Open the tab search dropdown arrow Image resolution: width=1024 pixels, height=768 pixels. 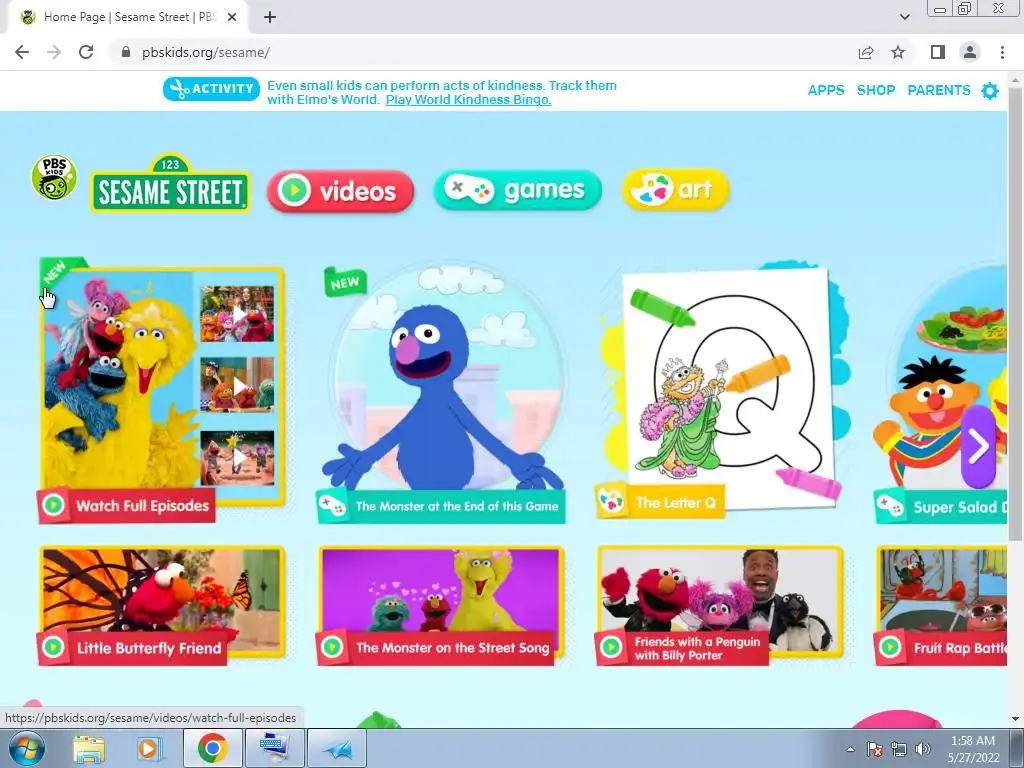pyautogui.click(x=905, y=17)
